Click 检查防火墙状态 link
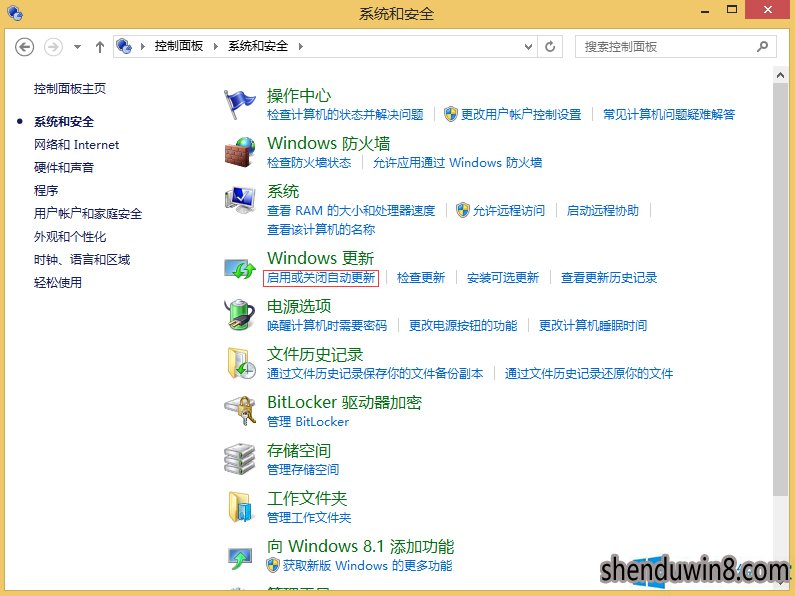 click(x=309, y=163)
